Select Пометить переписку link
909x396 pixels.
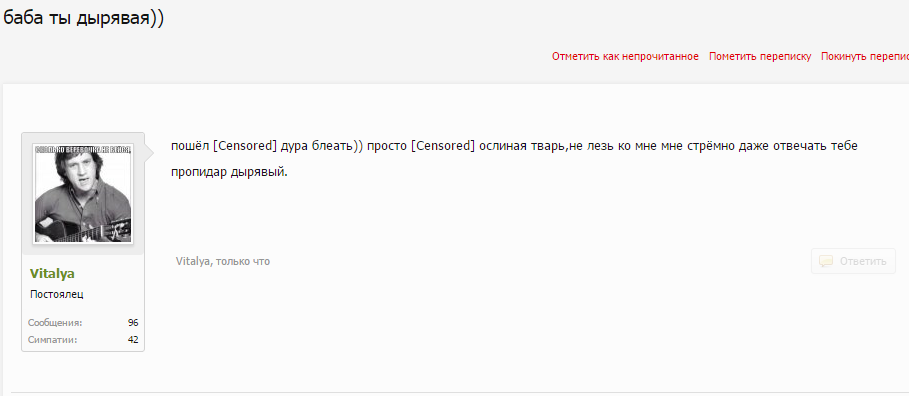click(760, 57)
